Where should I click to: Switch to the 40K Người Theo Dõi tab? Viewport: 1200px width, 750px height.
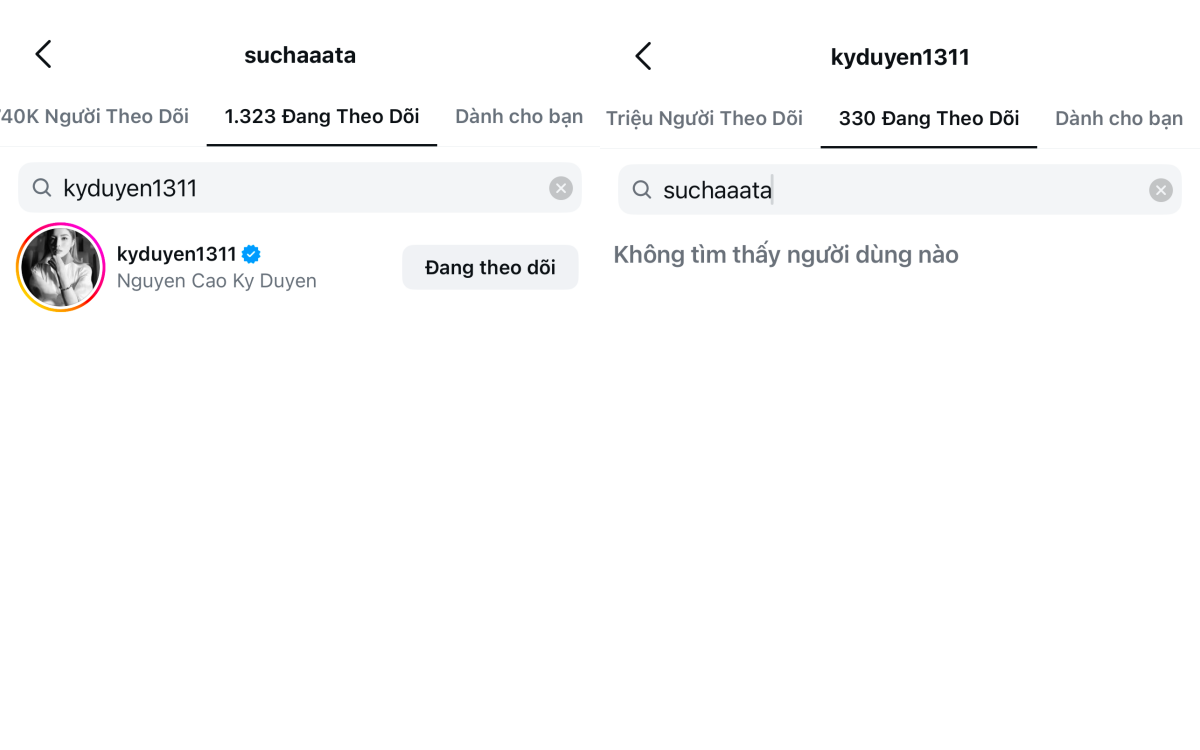95,116
